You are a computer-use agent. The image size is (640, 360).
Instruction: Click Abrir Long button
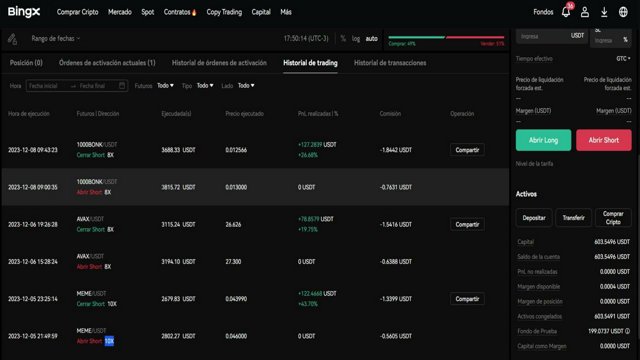point(543,140)
